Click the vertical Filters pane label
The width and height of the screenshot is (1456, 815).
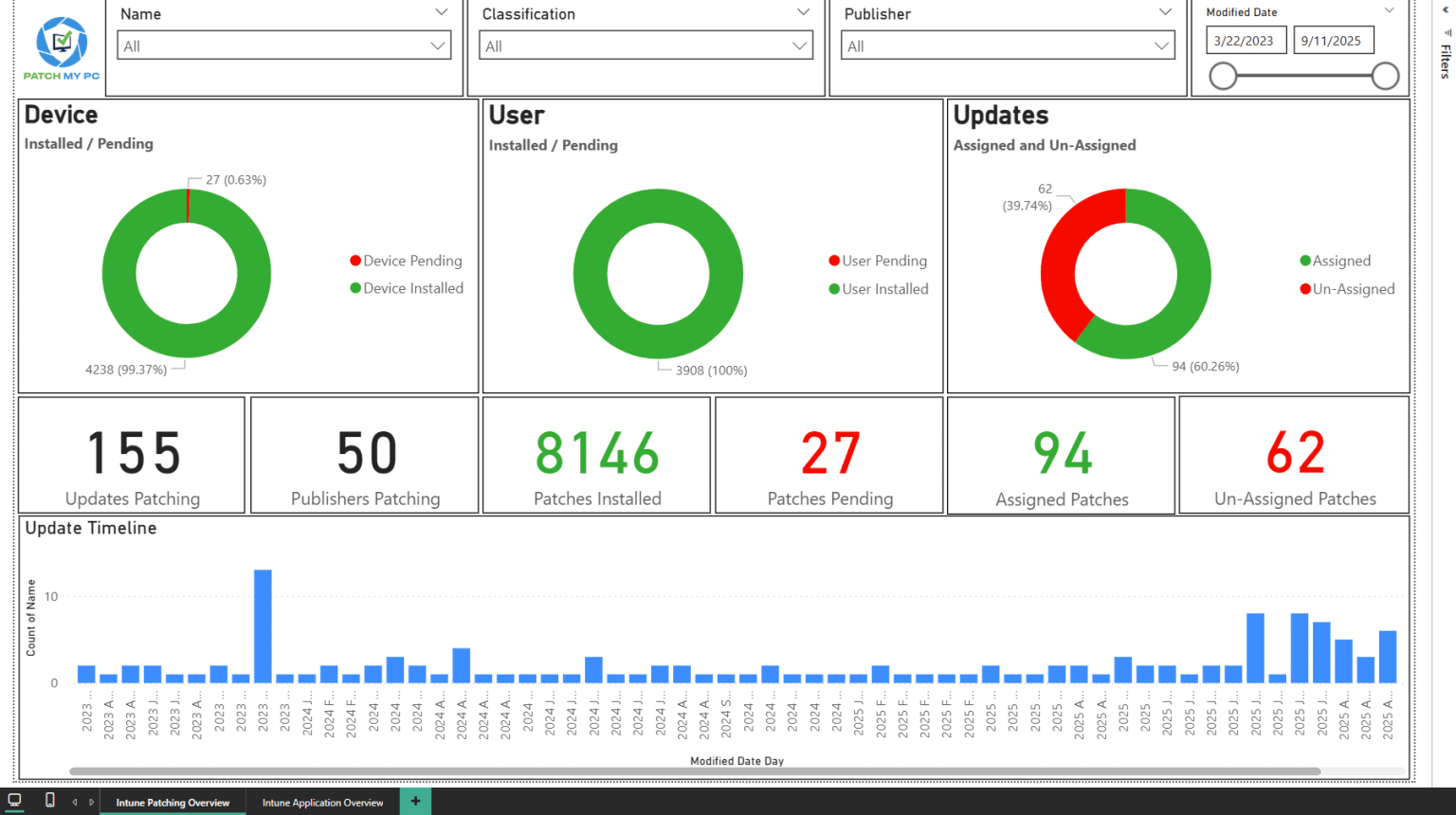[1445, 59]
